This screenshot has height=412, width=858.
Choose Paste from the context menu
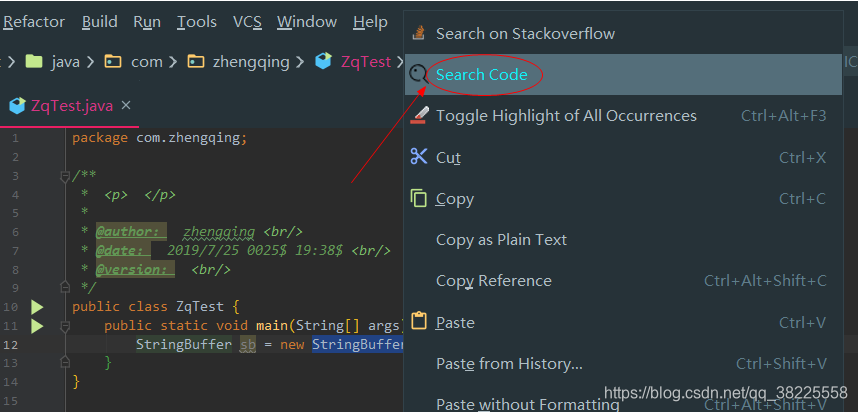pos(623,322)
